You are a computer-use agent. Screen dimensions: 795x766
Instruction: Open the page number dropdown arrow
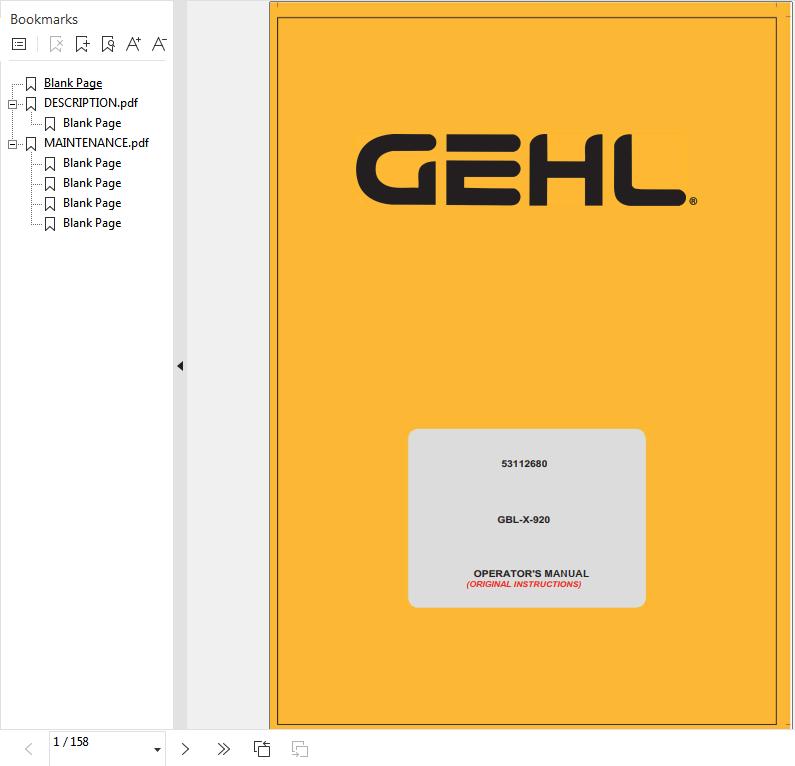[x=157, y=750]
